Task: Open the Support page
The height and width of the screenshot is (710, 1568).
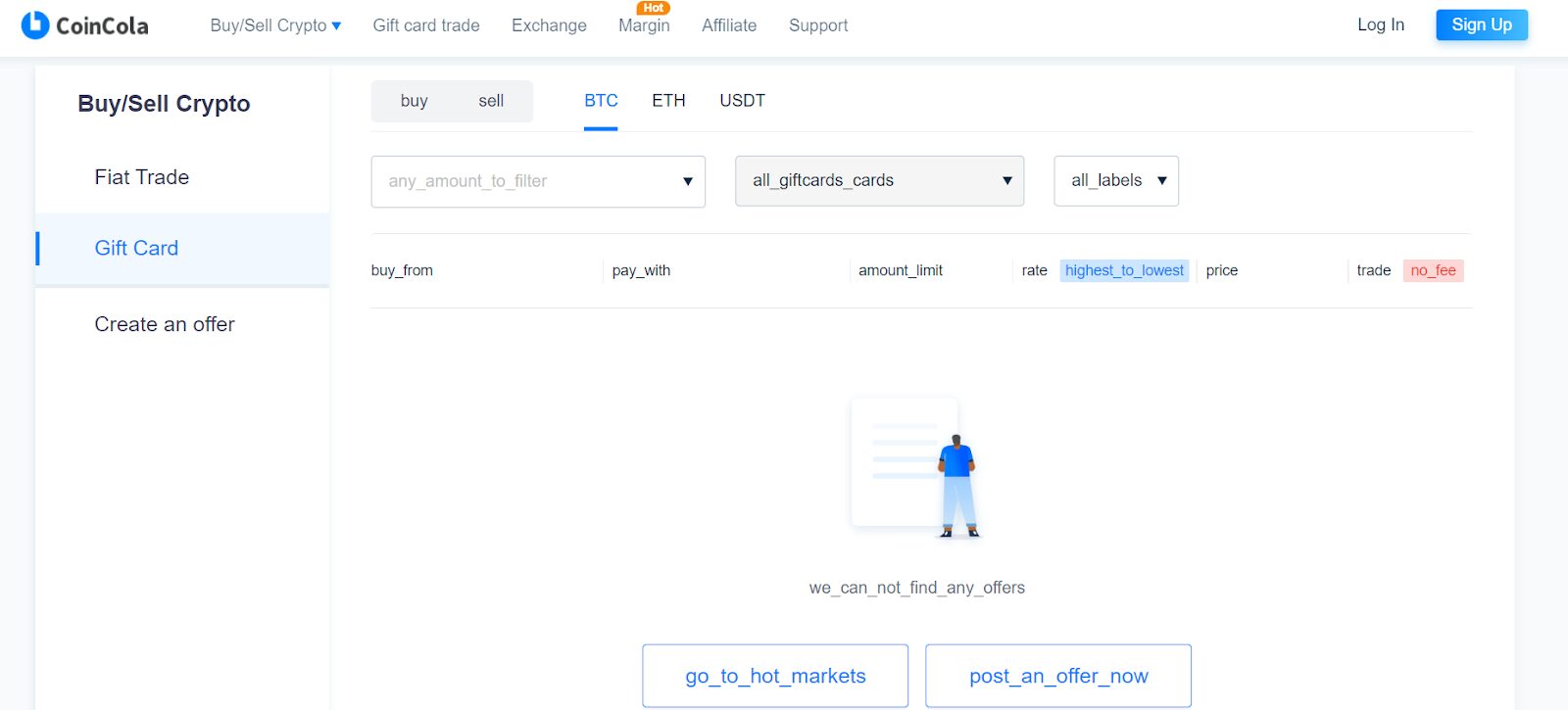Action: point(818,25)
